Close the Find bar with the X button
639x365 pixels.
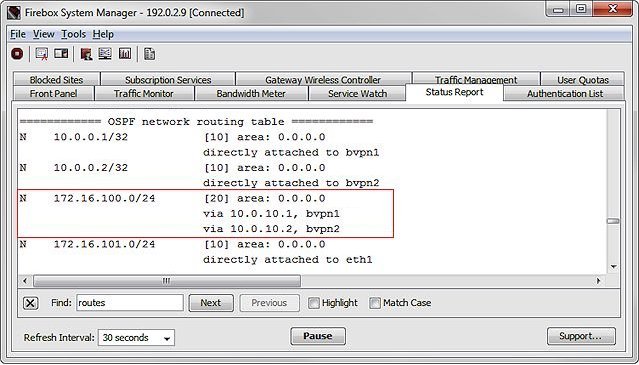click(x=31, y=303)
